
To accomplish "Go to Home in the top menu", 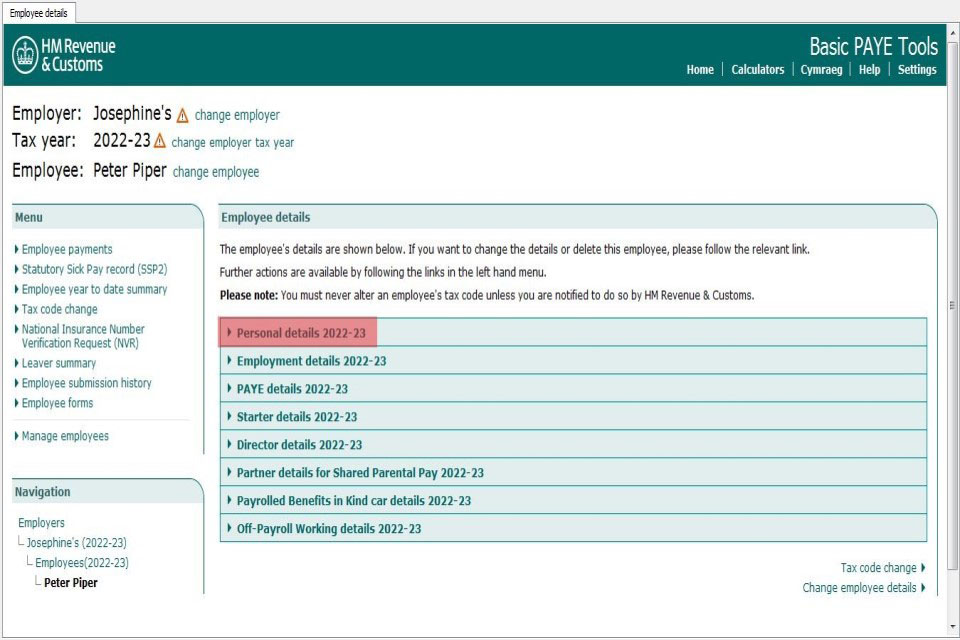I will click(700, 69).
